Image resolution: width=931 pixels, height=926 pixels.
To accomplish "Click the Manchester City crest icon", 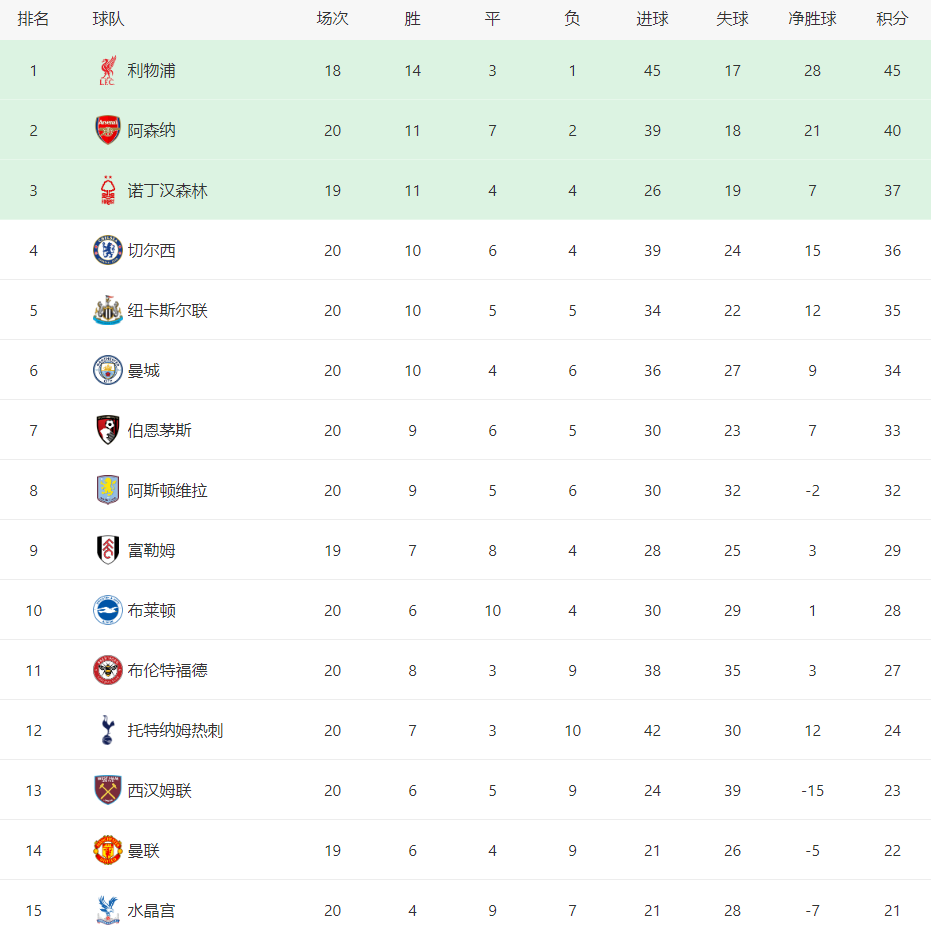I will pyautogui.click(x=107, y=370).
